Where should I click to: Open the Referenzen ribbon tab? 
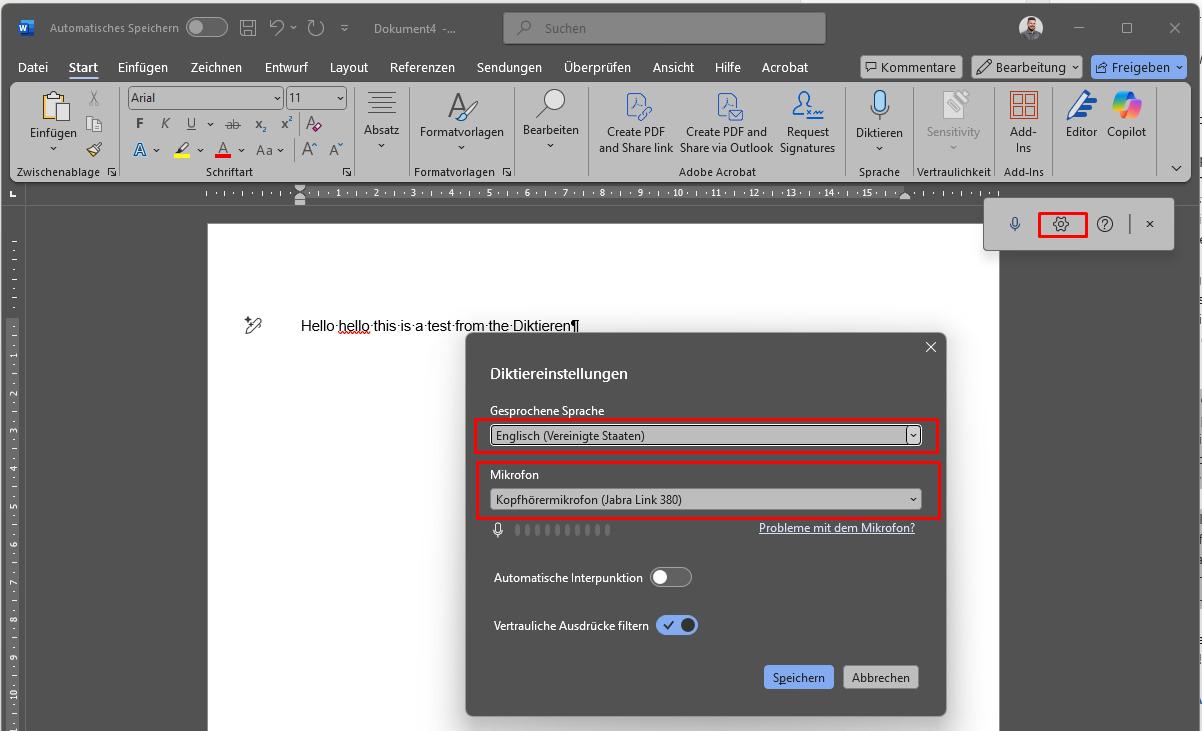422,67
